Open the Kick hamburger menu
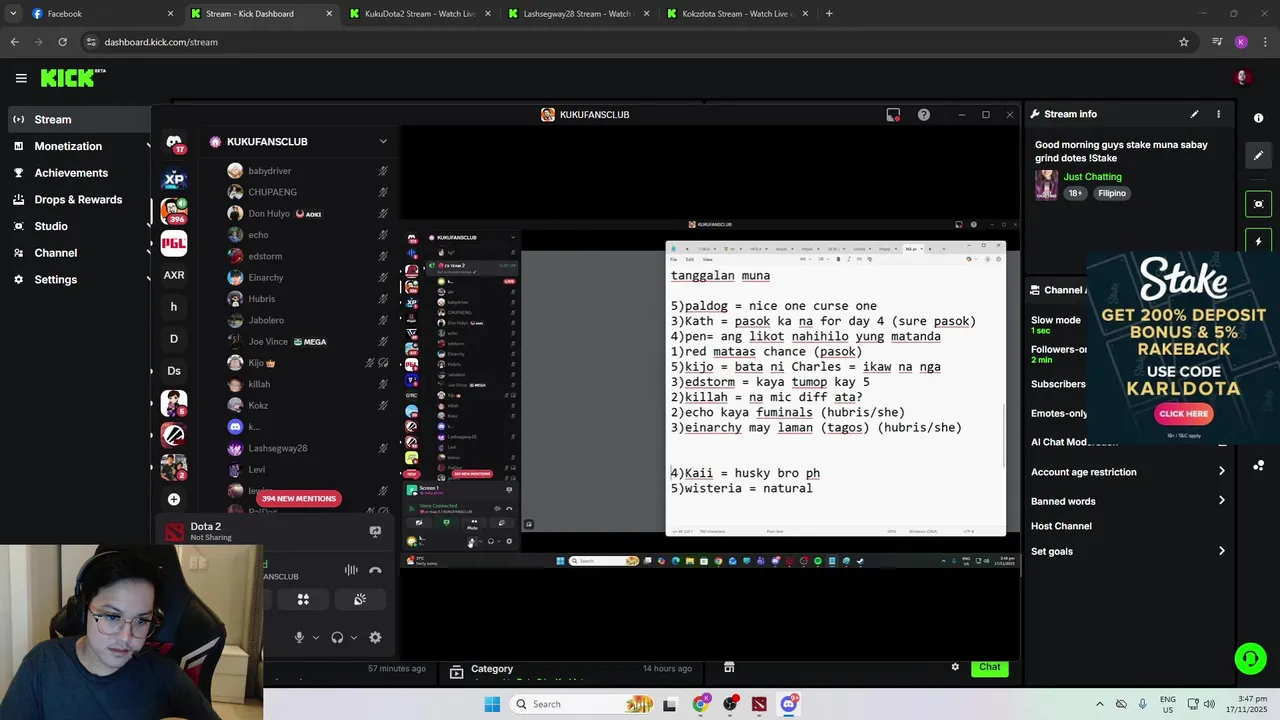Screen dimensions: 1280x720 (21, 78)
